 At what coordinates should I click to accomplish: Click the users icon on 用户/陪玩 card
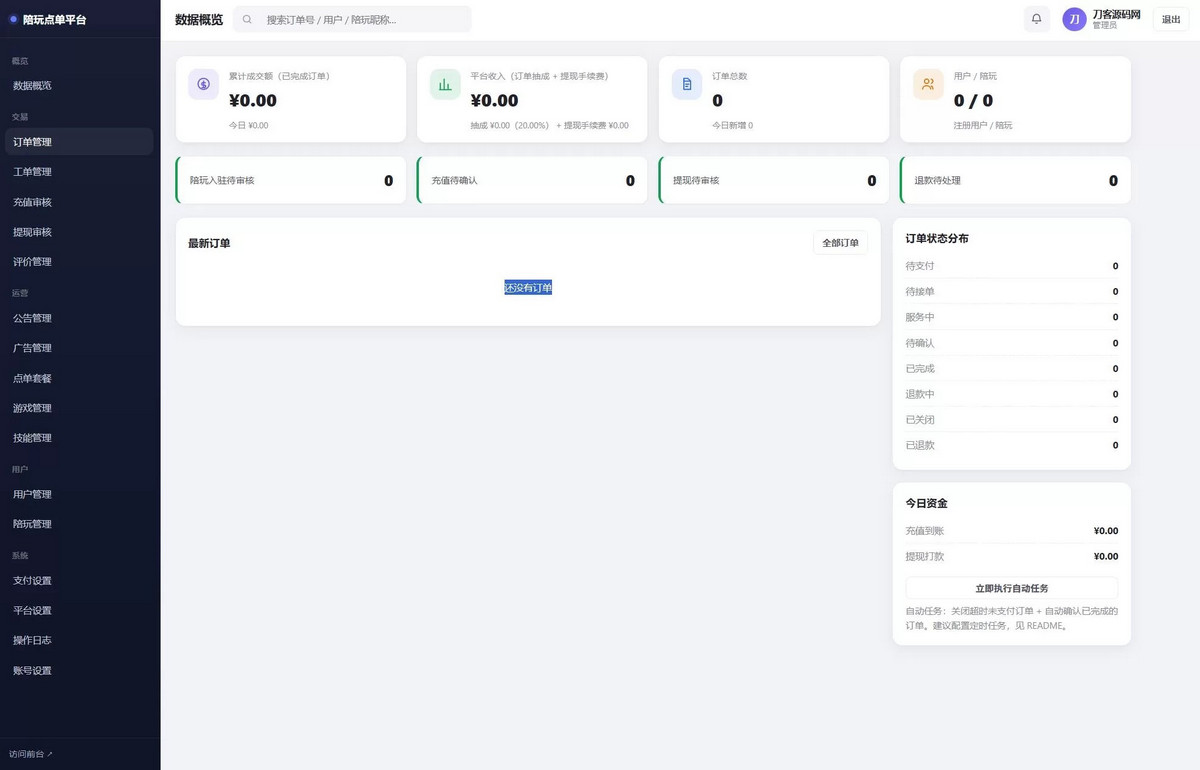[x=928, y=85]
